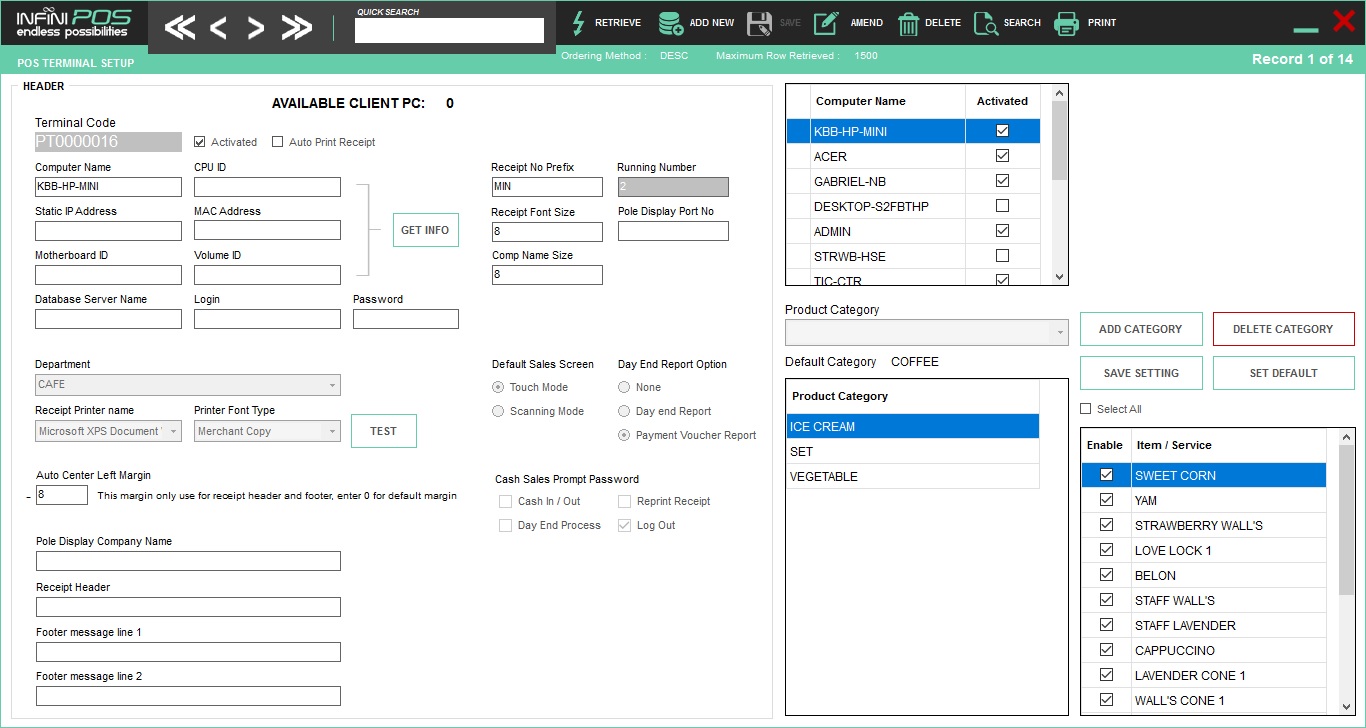Viewport: 1366px width, 728px height.
Task: Select ICE CREAM product category
Action: pos(912,427)
